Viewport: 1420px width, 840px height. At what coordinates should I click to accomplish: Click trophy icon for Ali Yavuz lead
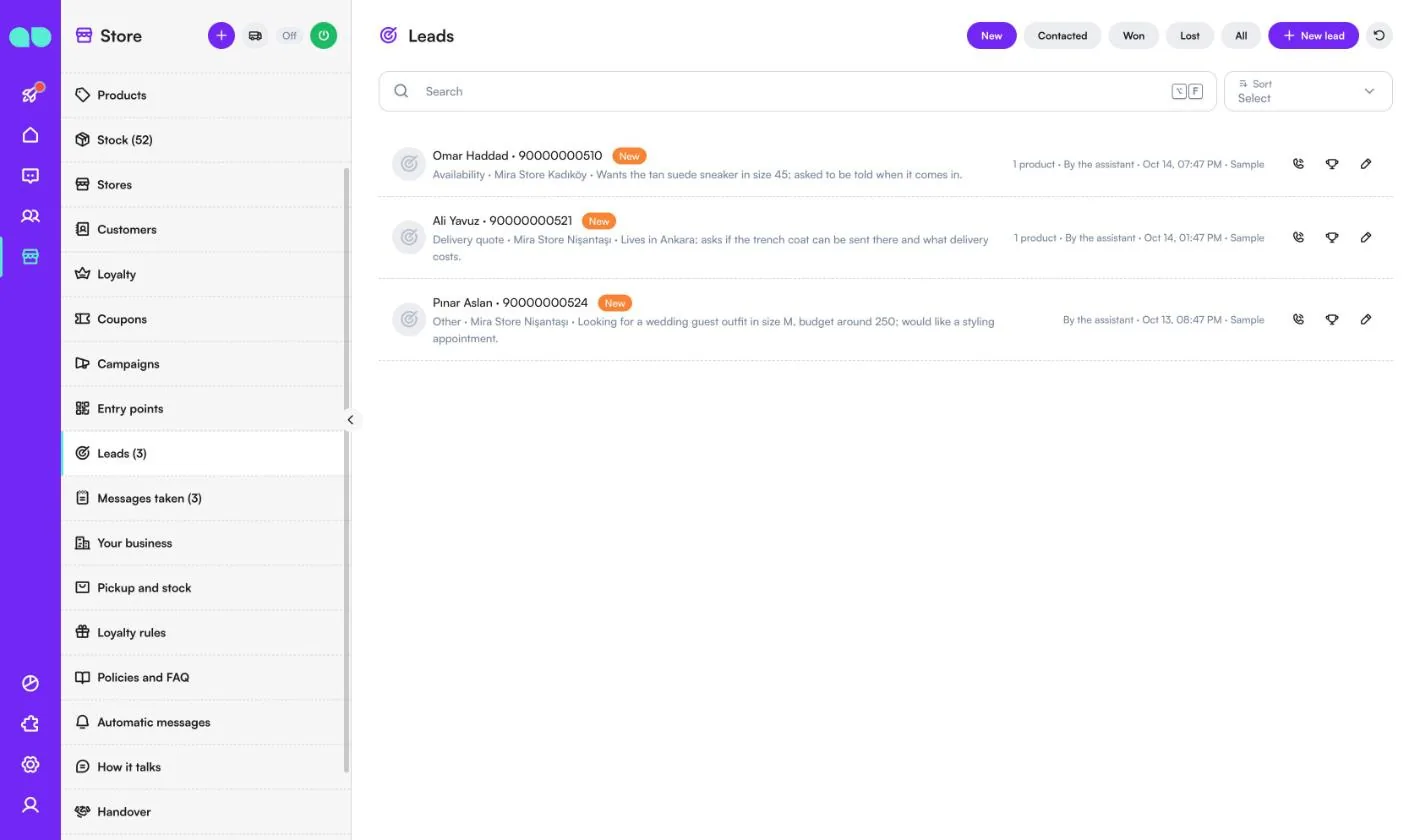tap(1332, 238)
